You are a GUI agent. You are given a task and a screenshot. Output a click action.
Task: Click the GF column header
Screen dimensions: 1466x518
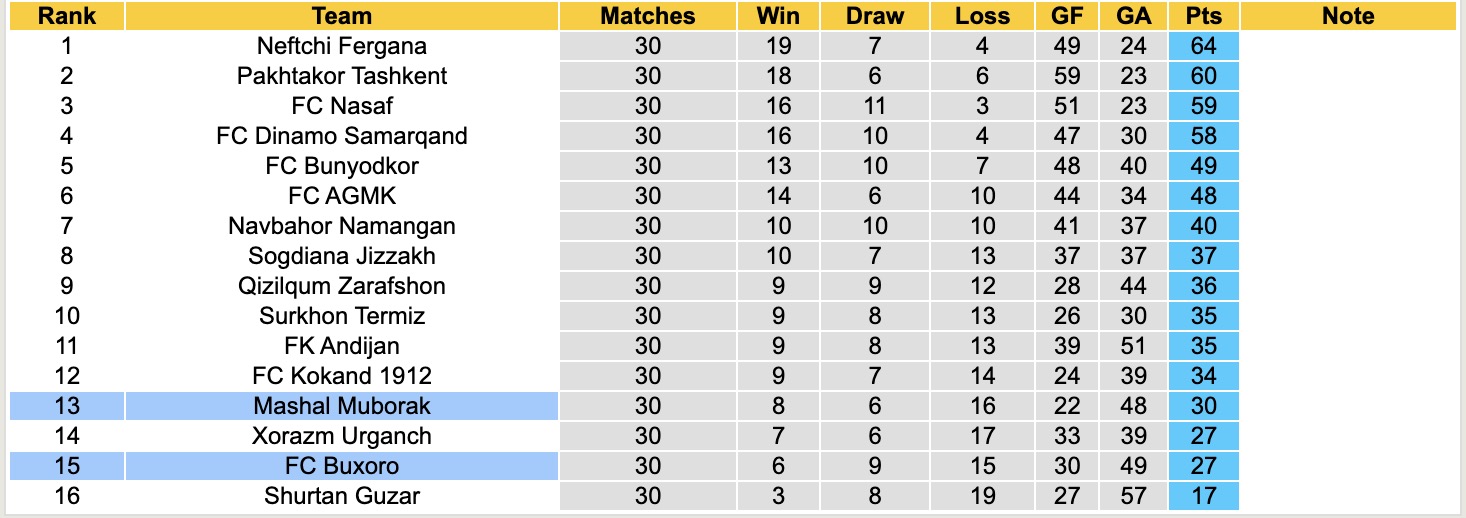click(x=1066, y=16)
